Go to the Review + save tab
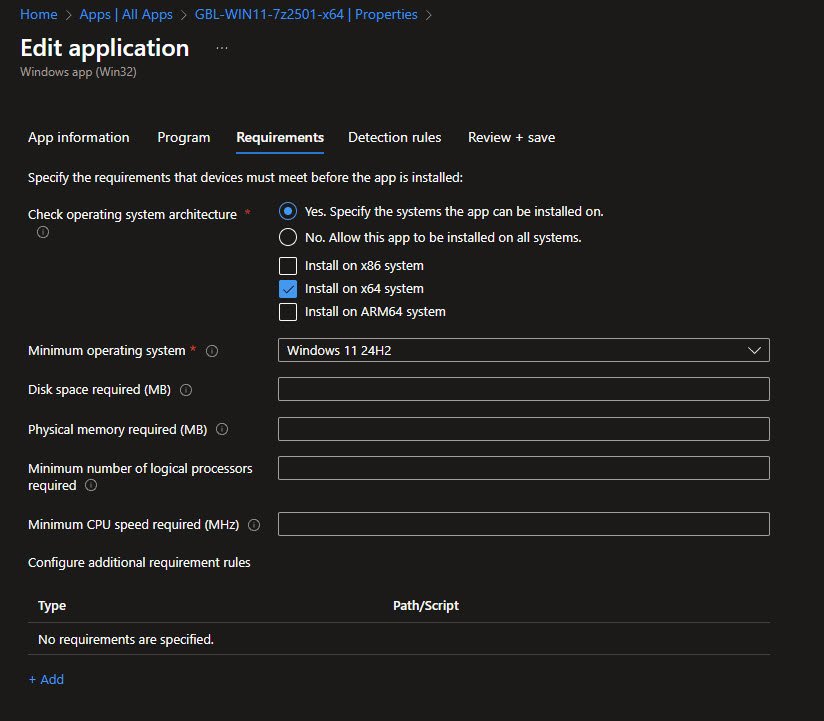This screenshot has height=721, width=824. (x=511, y=137)
